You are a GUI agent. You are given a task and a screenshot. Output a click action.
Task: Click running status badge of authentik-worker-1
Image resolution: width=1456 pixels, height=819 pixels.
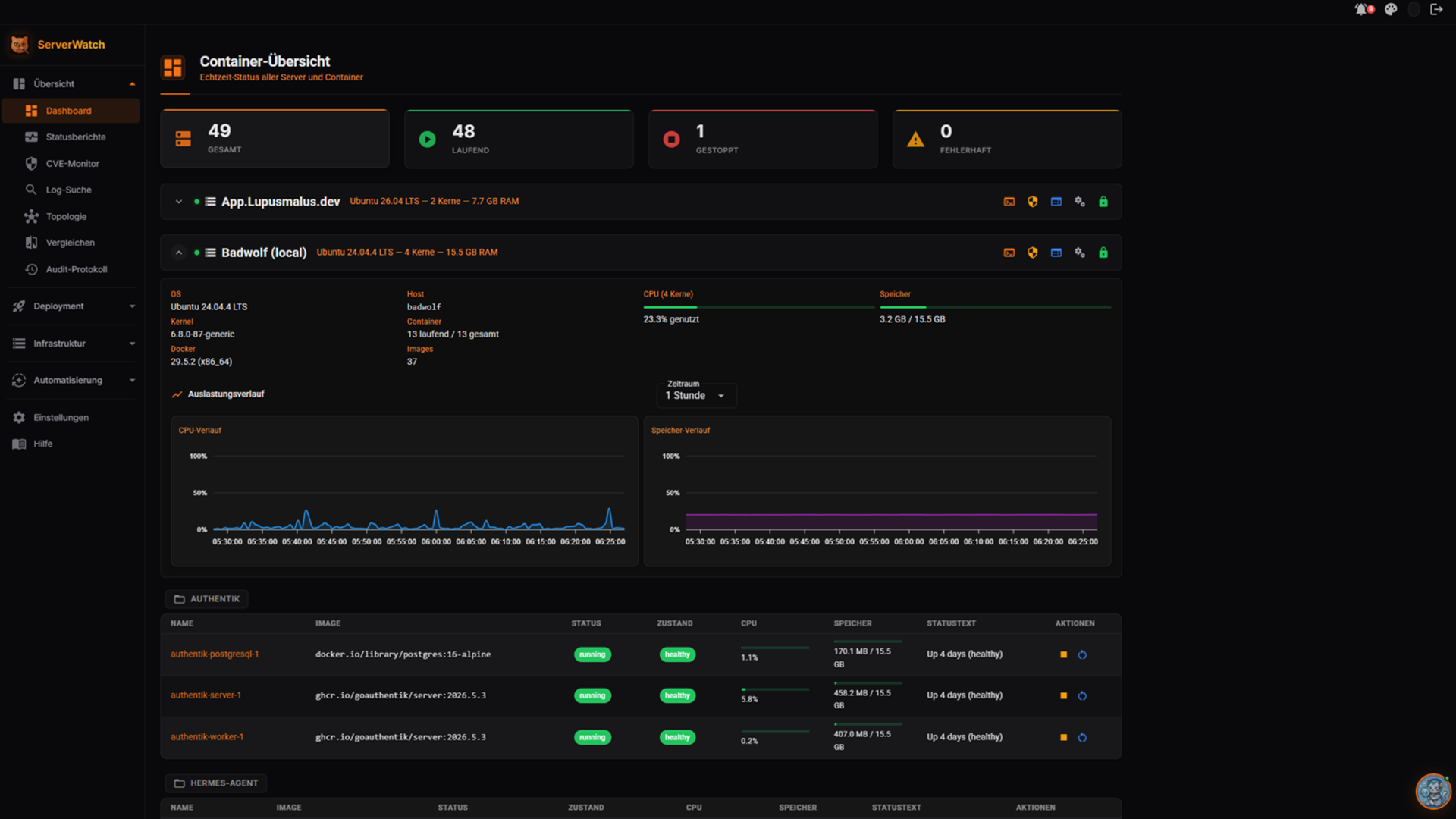pos(592,737)
